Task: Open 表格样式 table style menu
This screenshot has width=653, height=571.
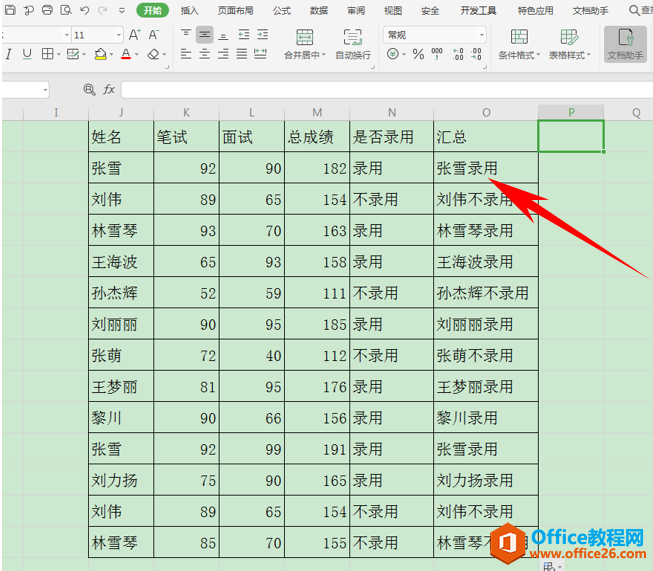Action: (x=569, y=44)
